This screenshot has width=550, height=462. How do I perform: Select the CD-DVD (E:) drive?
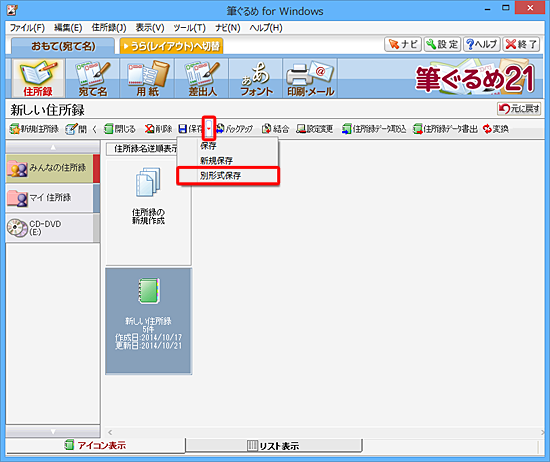(53, 228)
